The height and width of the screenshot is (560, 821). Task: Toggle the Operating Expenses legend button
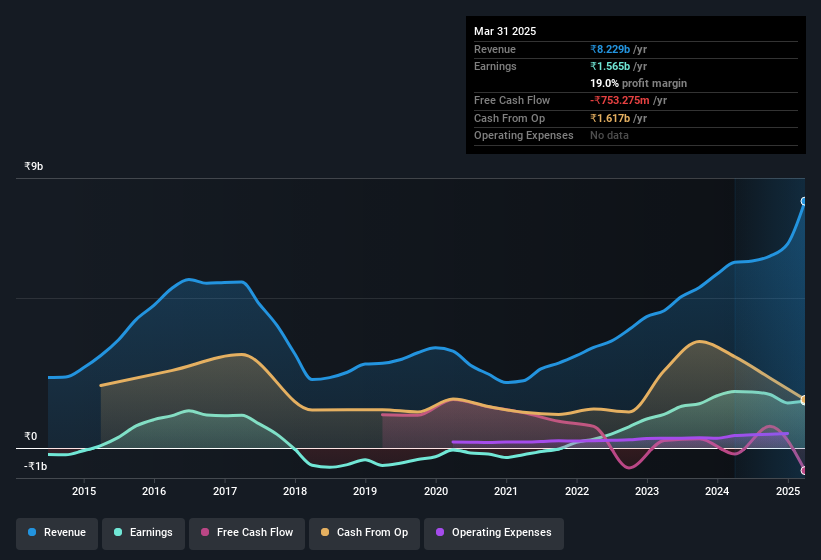pyautogui.click(x=494, y=533)
